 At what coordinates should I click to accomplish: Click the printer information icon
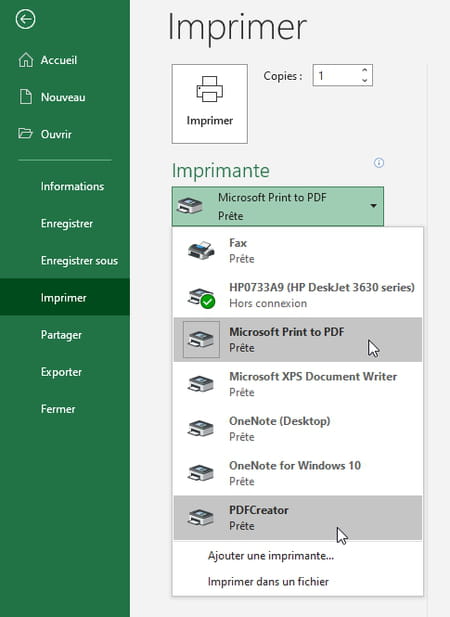click(379, 163)
